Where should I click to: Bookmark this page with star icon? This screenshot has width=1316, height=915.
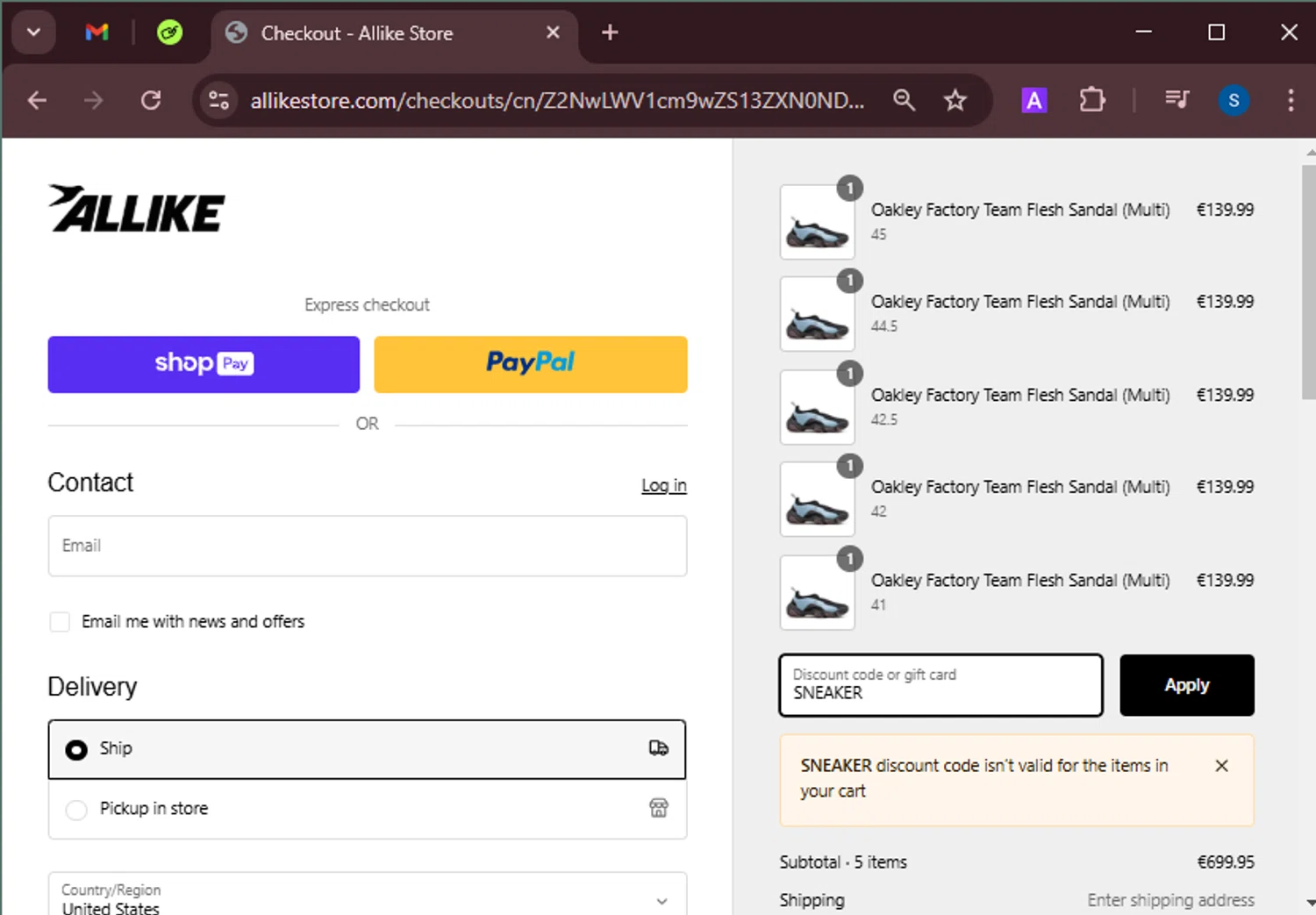coord(955,100)
